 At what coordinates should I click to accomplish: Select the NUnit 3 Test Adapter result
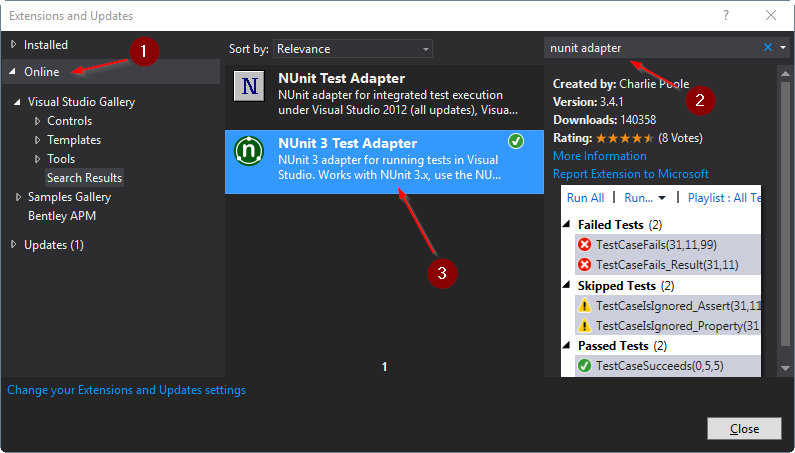tap(384, 161)
